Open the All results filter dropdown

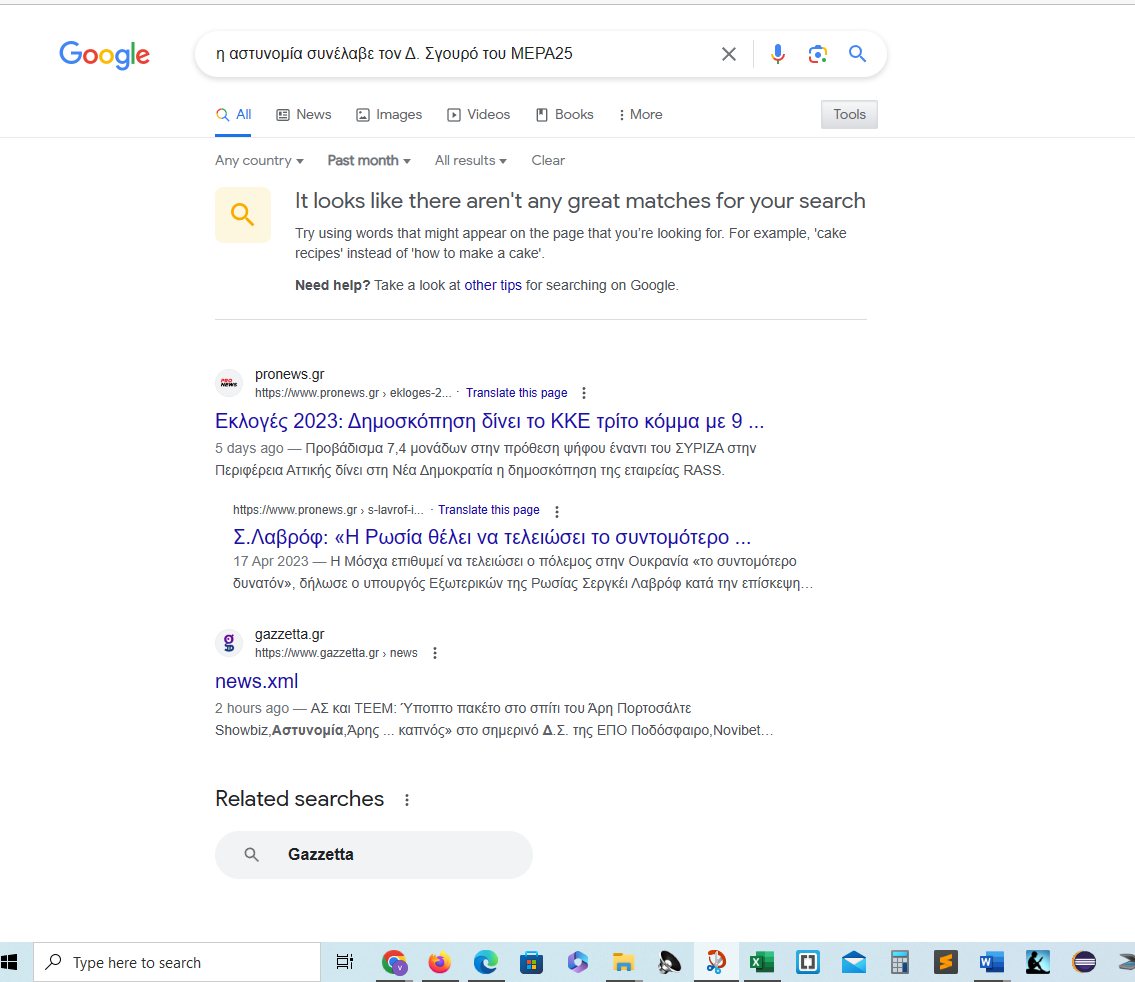click(x=471, y=161)
